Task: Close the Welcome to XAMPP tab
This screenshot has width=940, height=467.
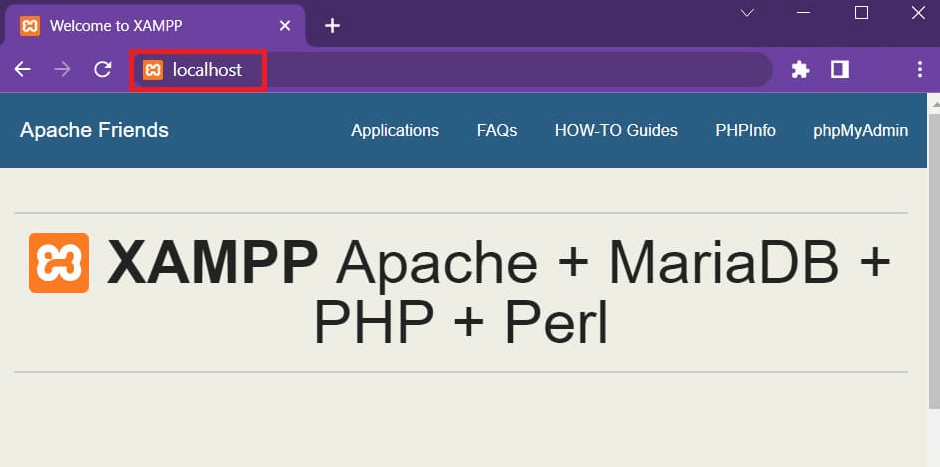Action: pyautogui.click(x=286, y=26)
